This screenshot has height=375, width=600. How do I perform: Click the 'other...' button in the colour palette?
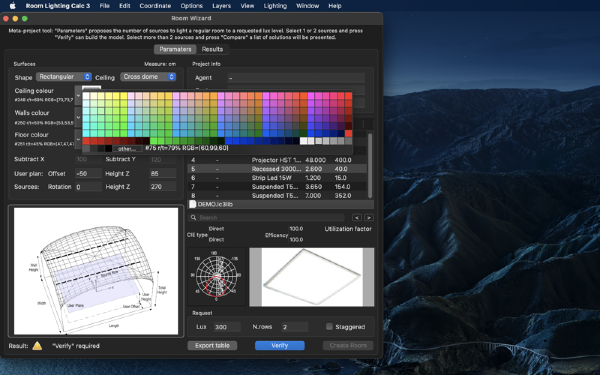tap(127, 148)
